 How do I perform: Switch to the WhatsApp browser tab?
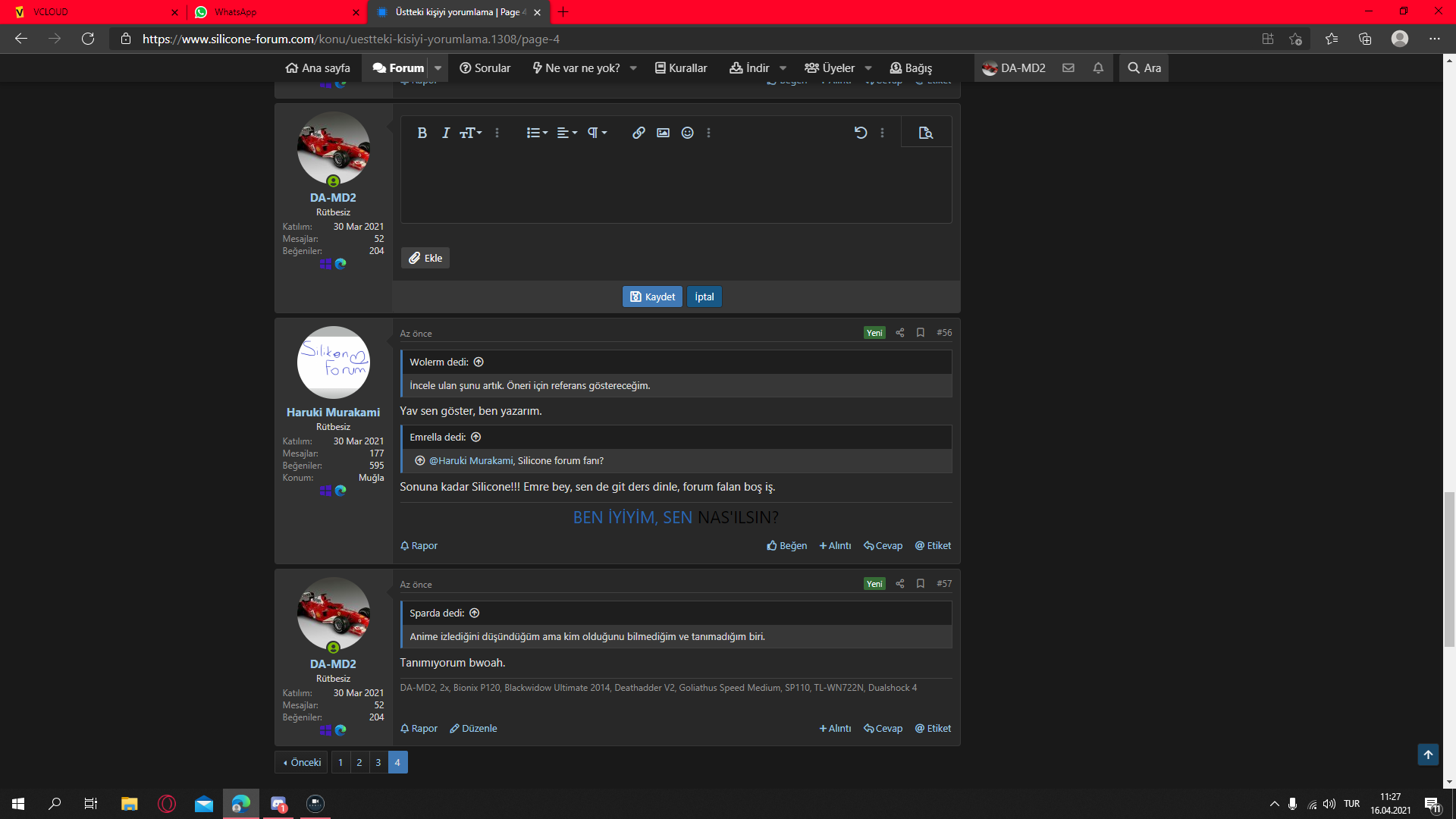[x=277, y=12]
